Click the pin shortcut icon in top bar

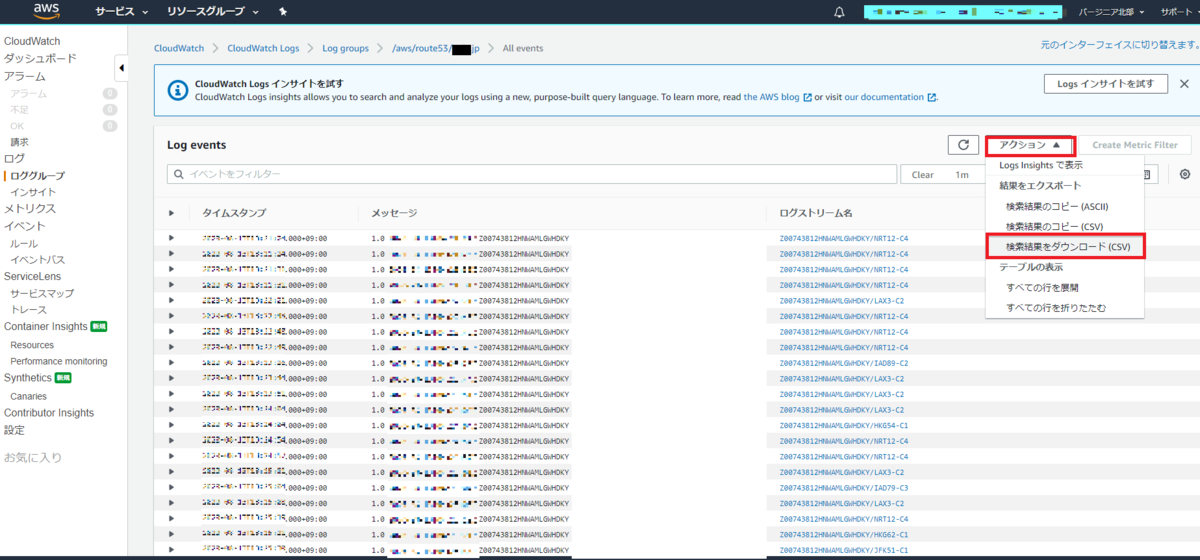pyautogui.click(x=283, y=12)
